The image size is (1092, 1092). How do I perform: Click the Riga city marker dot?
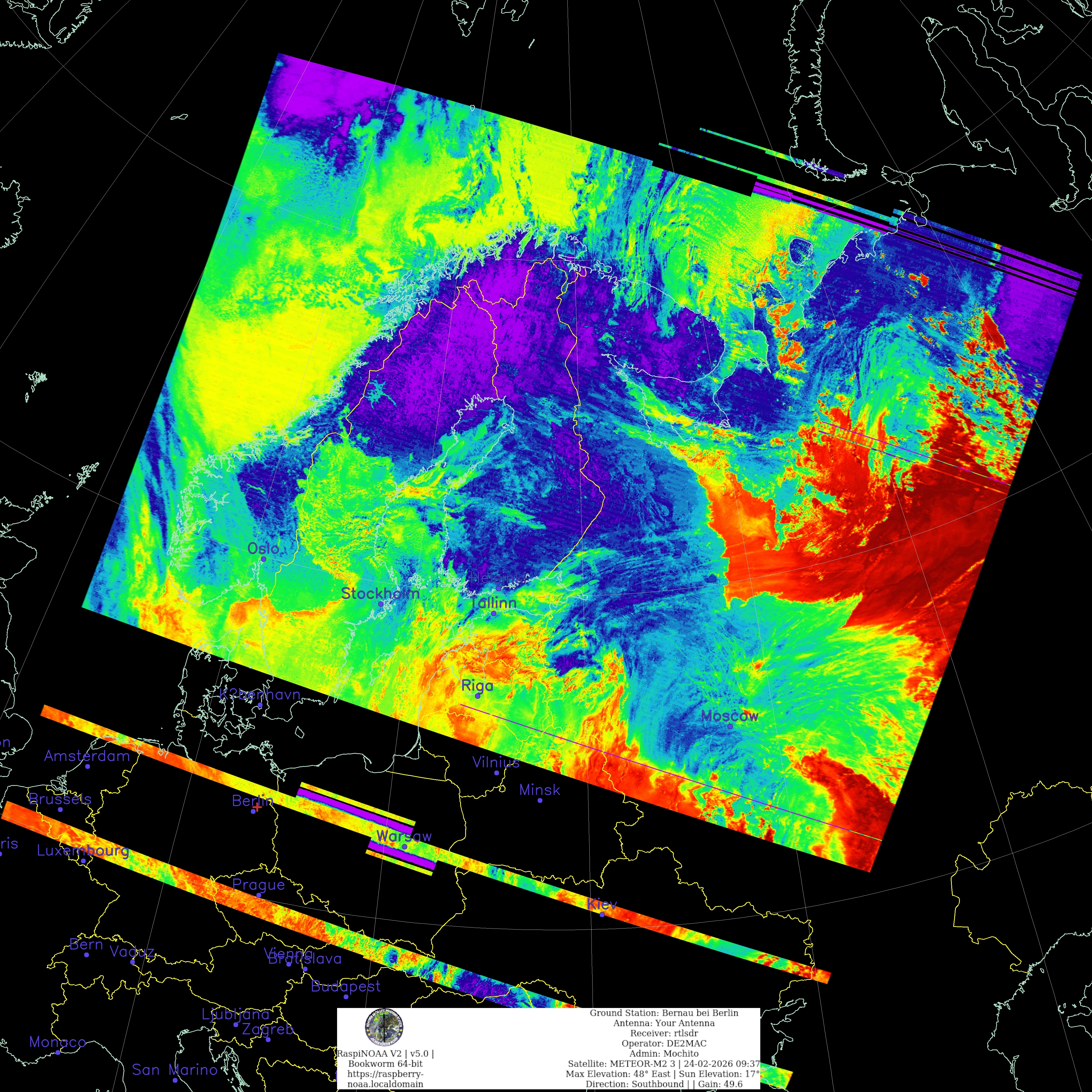pyautogui.click(x=477, y=696)
